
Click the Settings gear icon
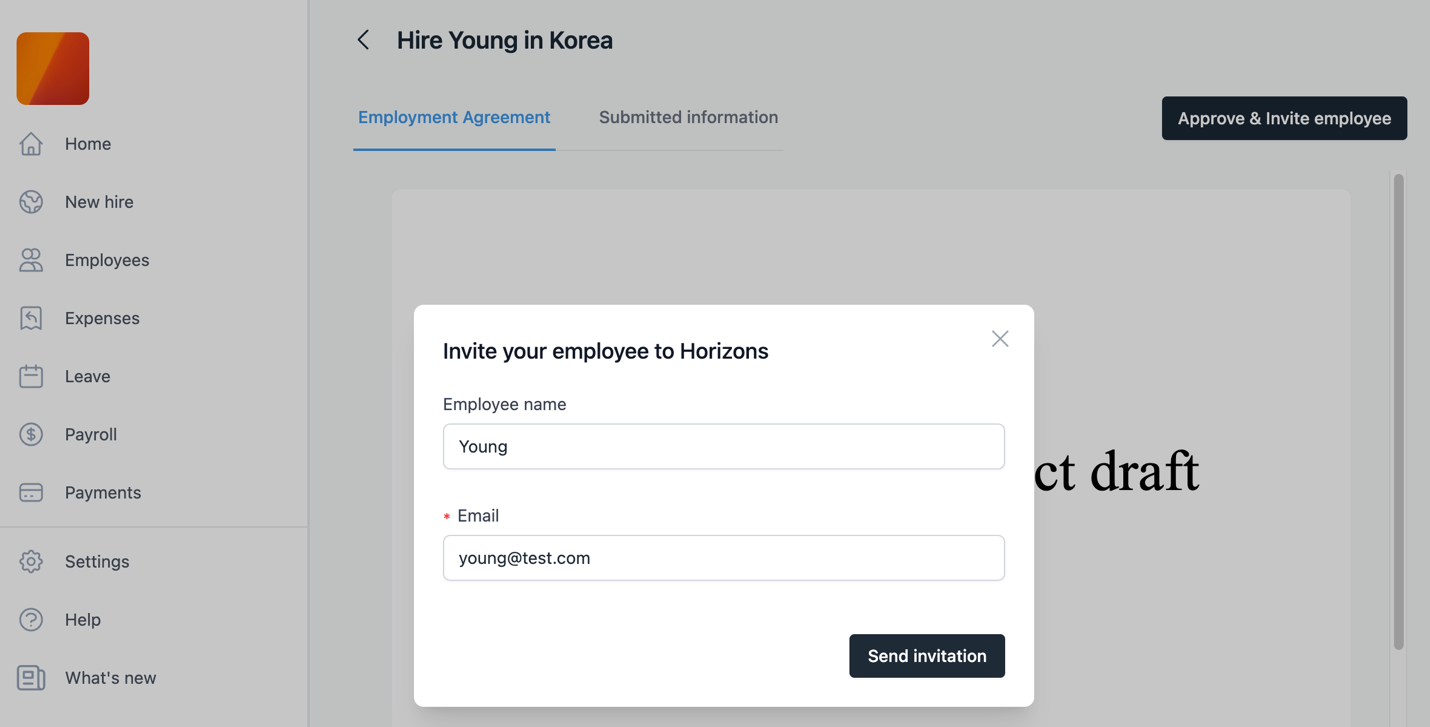pyautogui.click(x=31, y=561)
